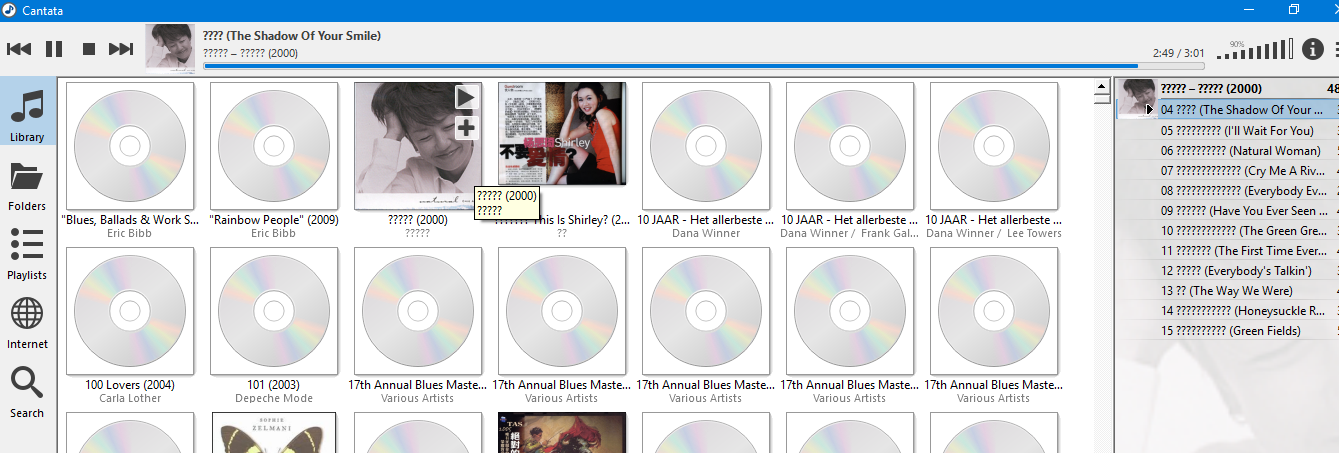Add the hovered album to play queue

click(x=466, y=127)
